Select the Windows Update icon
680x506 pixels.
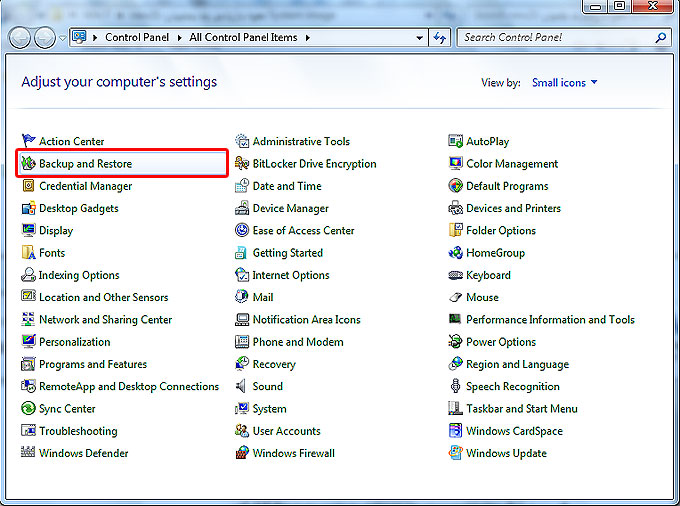click(x=456, y=454)
